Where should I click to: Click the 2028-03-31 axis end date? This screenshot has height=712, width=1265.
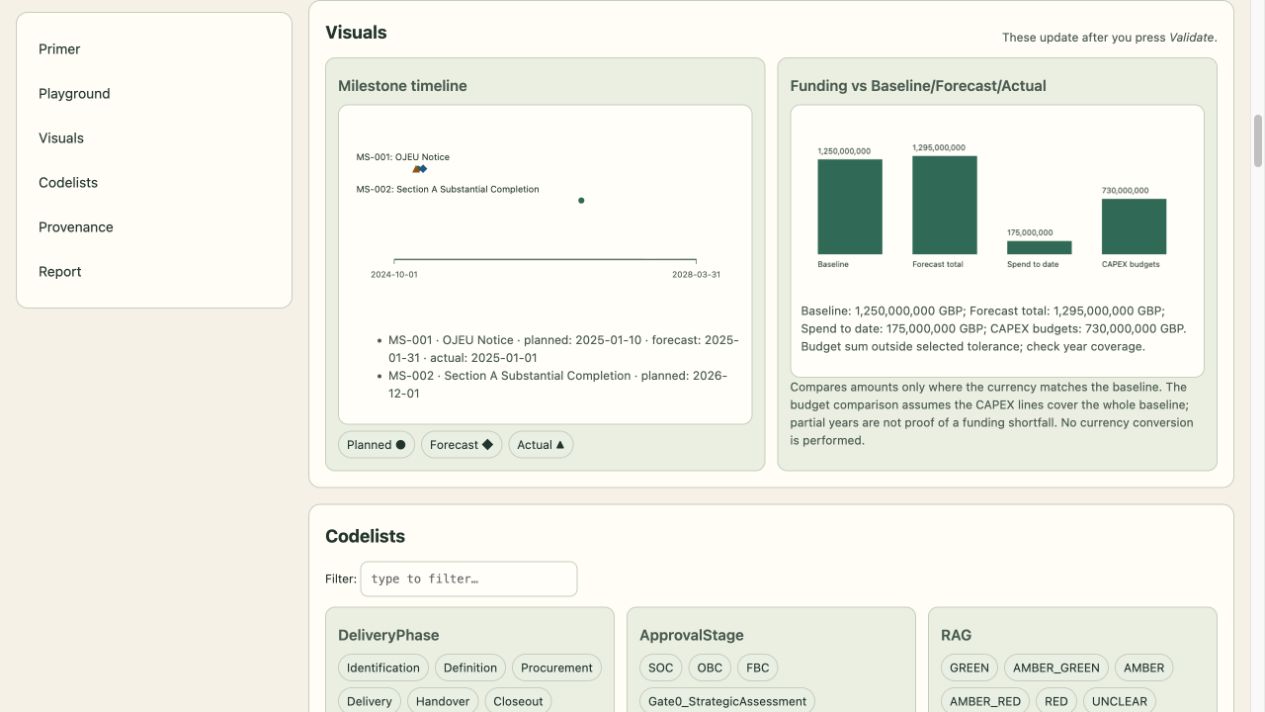pyautogui.click(x=696, y=274)
